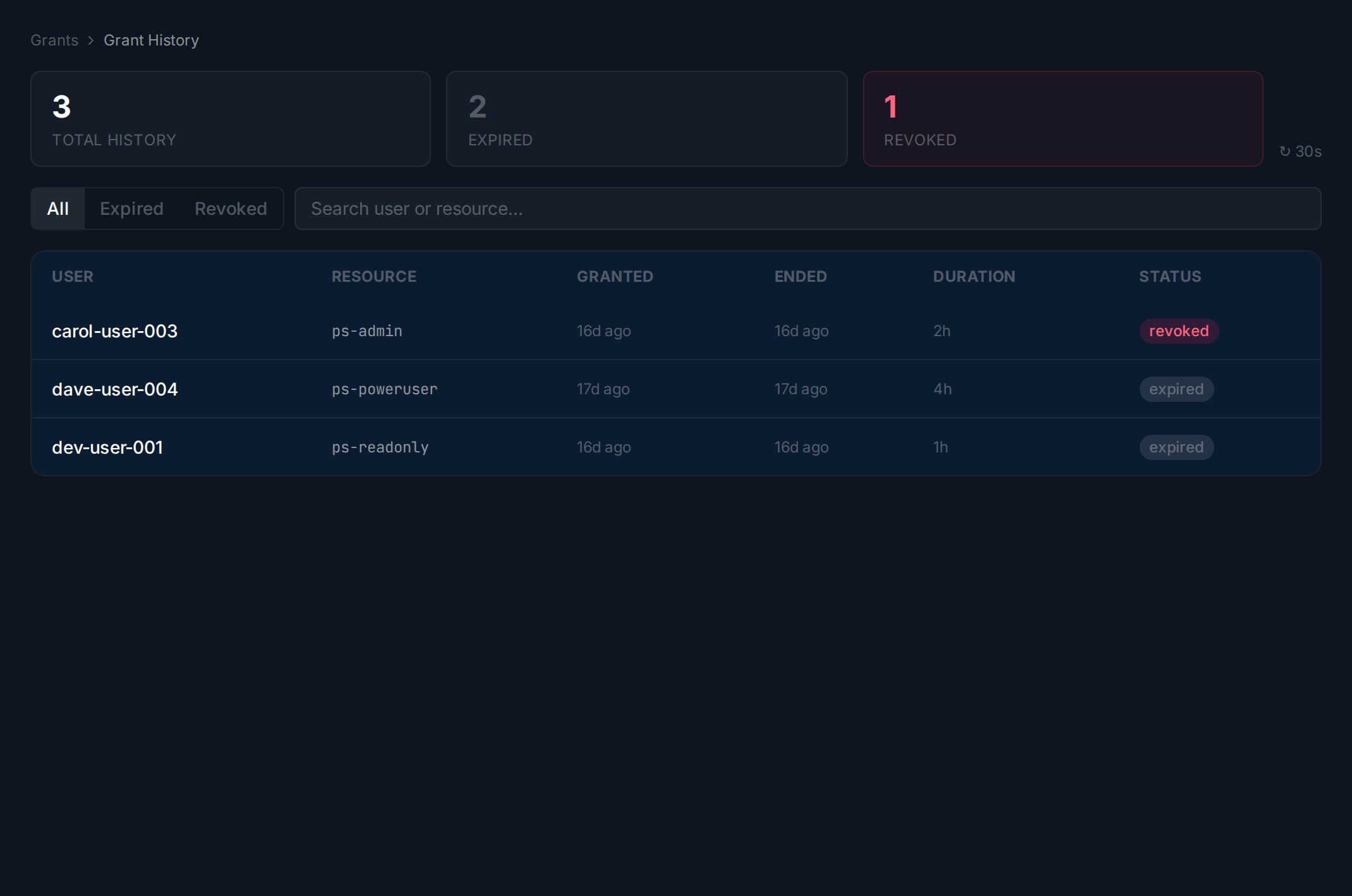This screenshot has width=1352, height=896.
Task: Click granted time 16d ago for carol-user-003
Action: coord(604,331)
